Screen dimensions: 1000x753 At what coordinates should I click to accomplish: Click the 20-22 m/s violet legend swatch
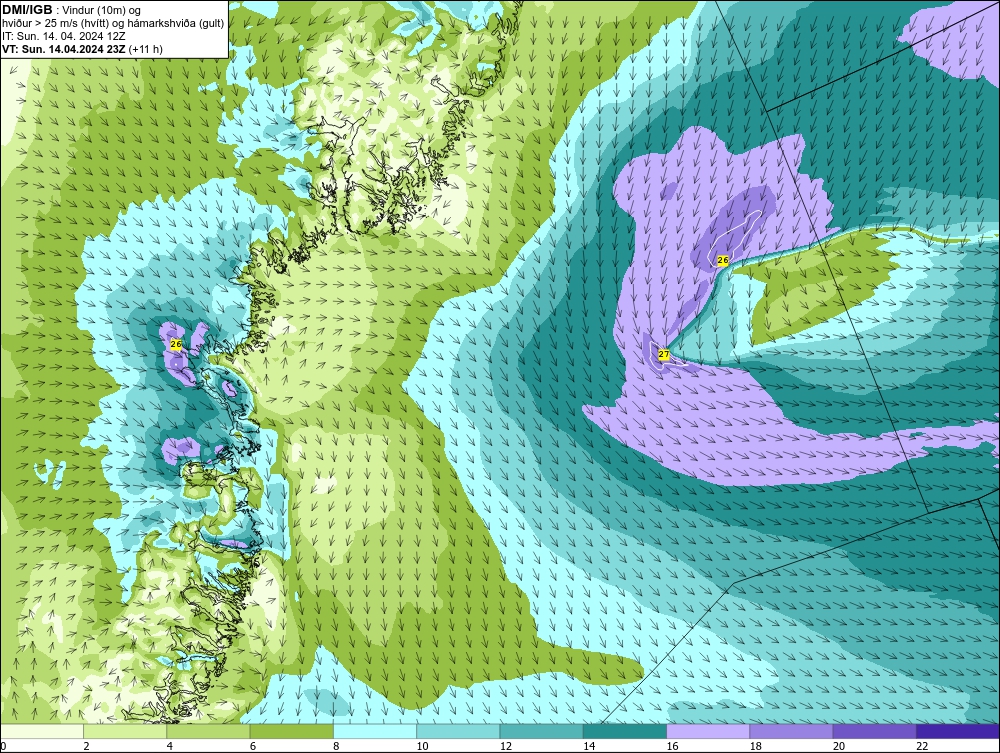pos(874,731)
